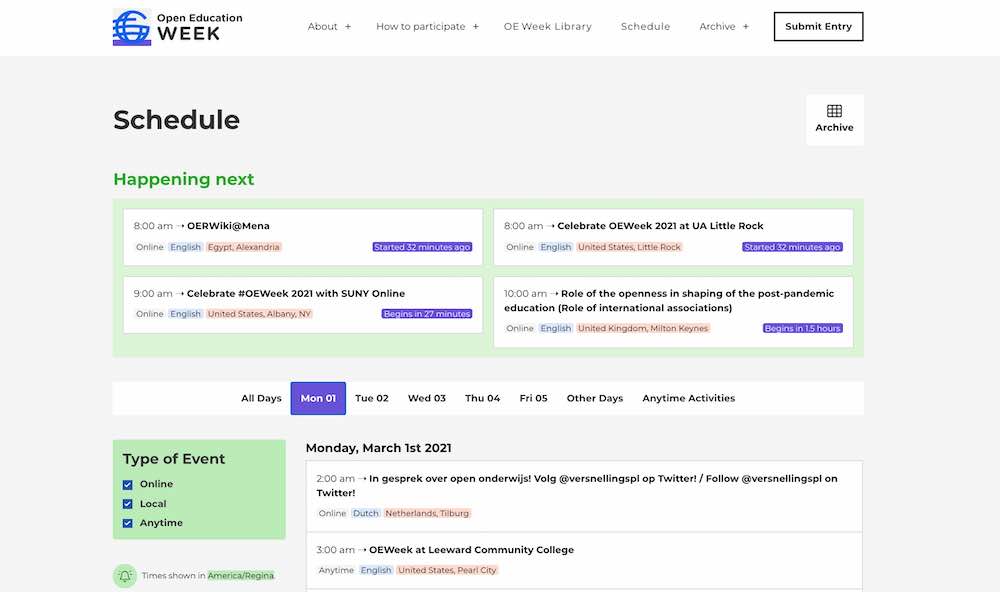Go to the OE Week Library page
Screen dimensions: 1000x592
547,26
